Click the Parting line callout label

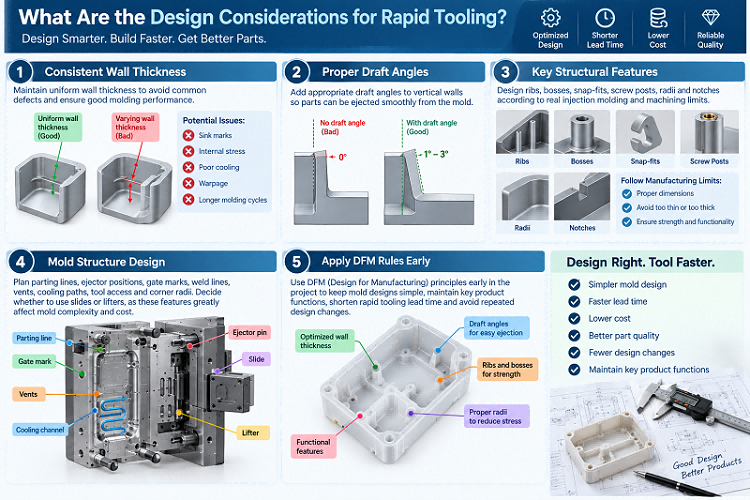(34, 338)
